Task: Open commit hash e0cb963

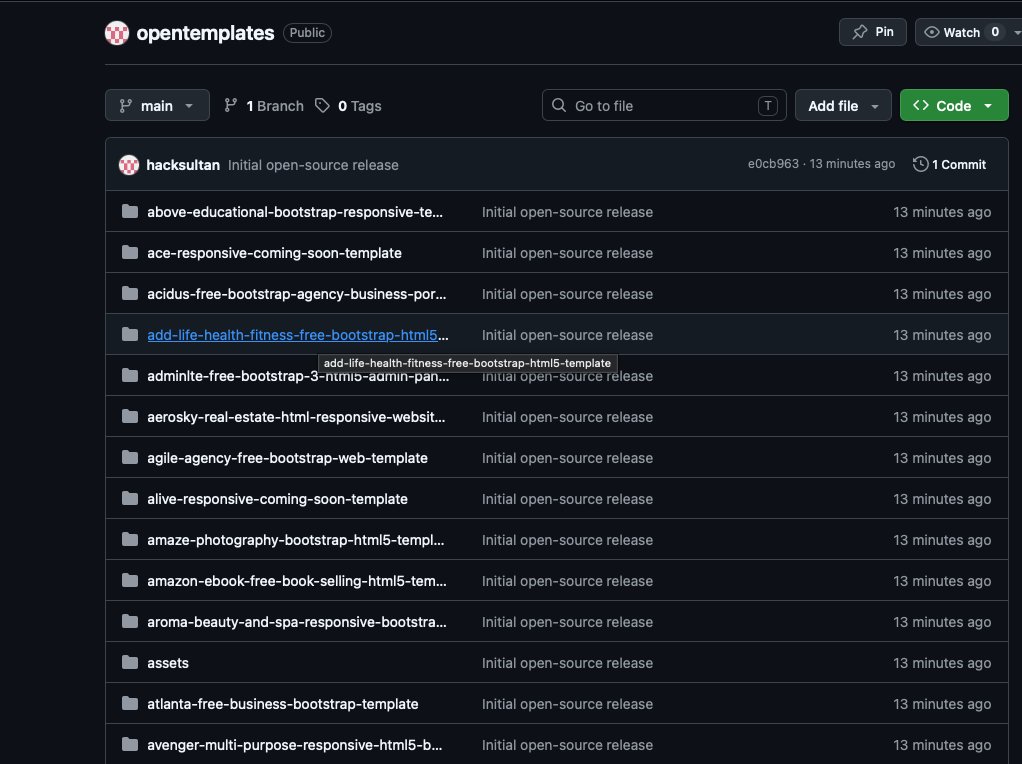Action: (773, 164)
